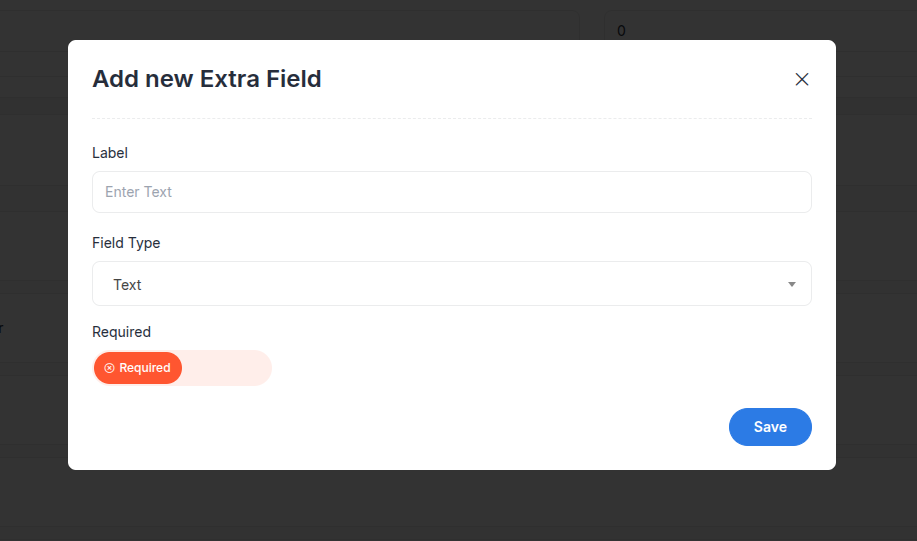
Task: Click the Field Type dropdown arrow
Action: tap(791, 285)
